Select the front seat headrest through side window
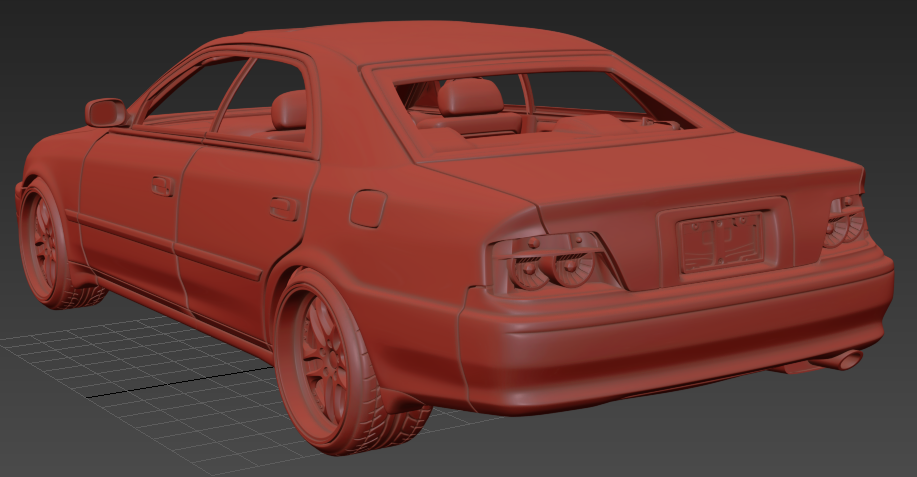The width and height of the screenshot is (917, 477). 289,109
